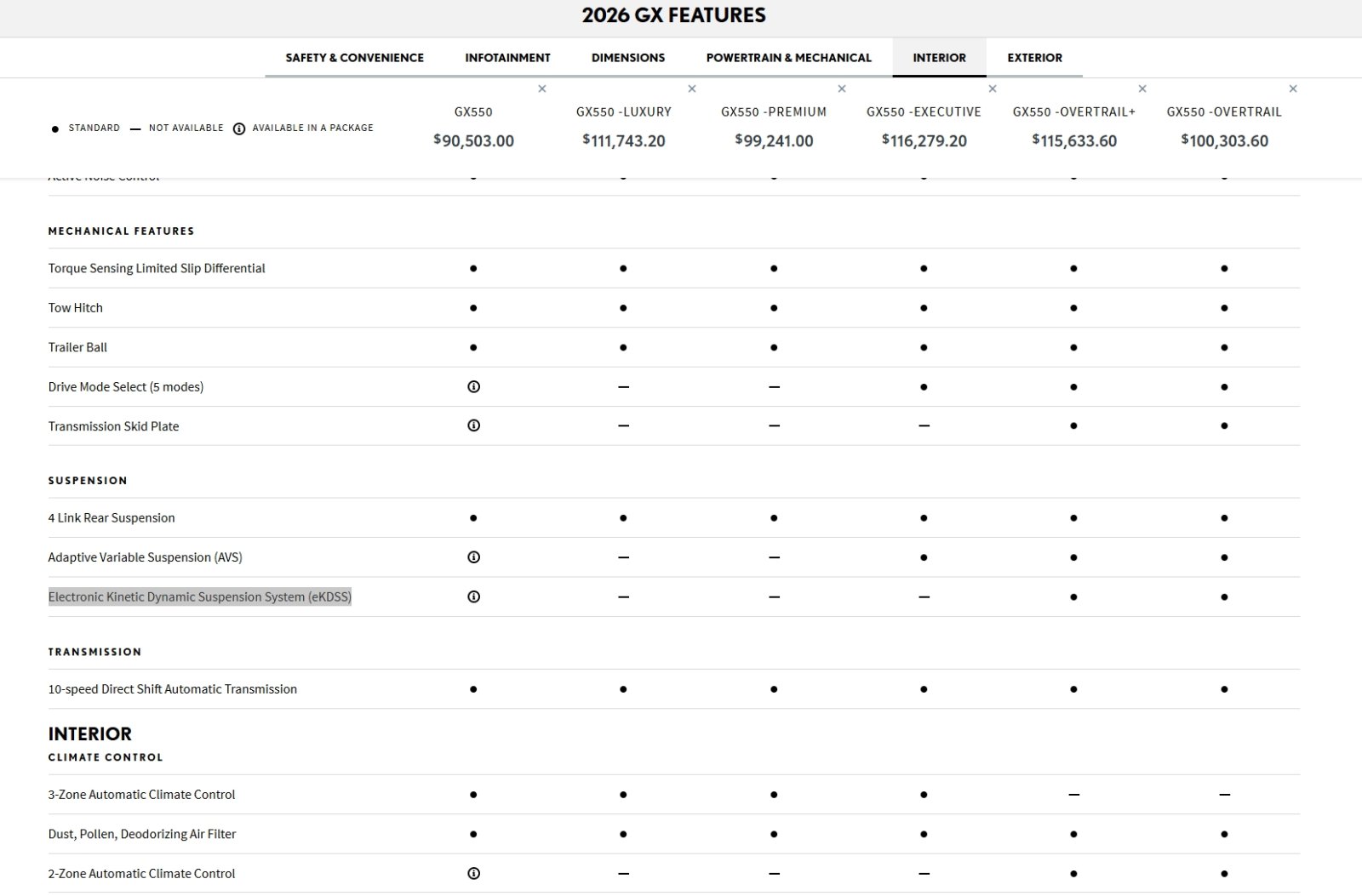Show package info for Adaptive Variable Suspension
1362x896 pixels.
tap(474, 557)
